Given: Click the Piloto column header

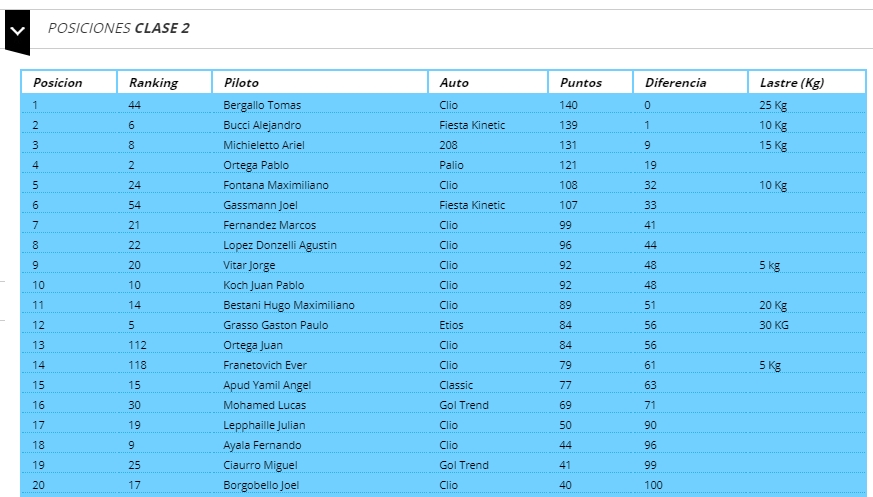Looking at the screenshot, I should pos(242,83).
